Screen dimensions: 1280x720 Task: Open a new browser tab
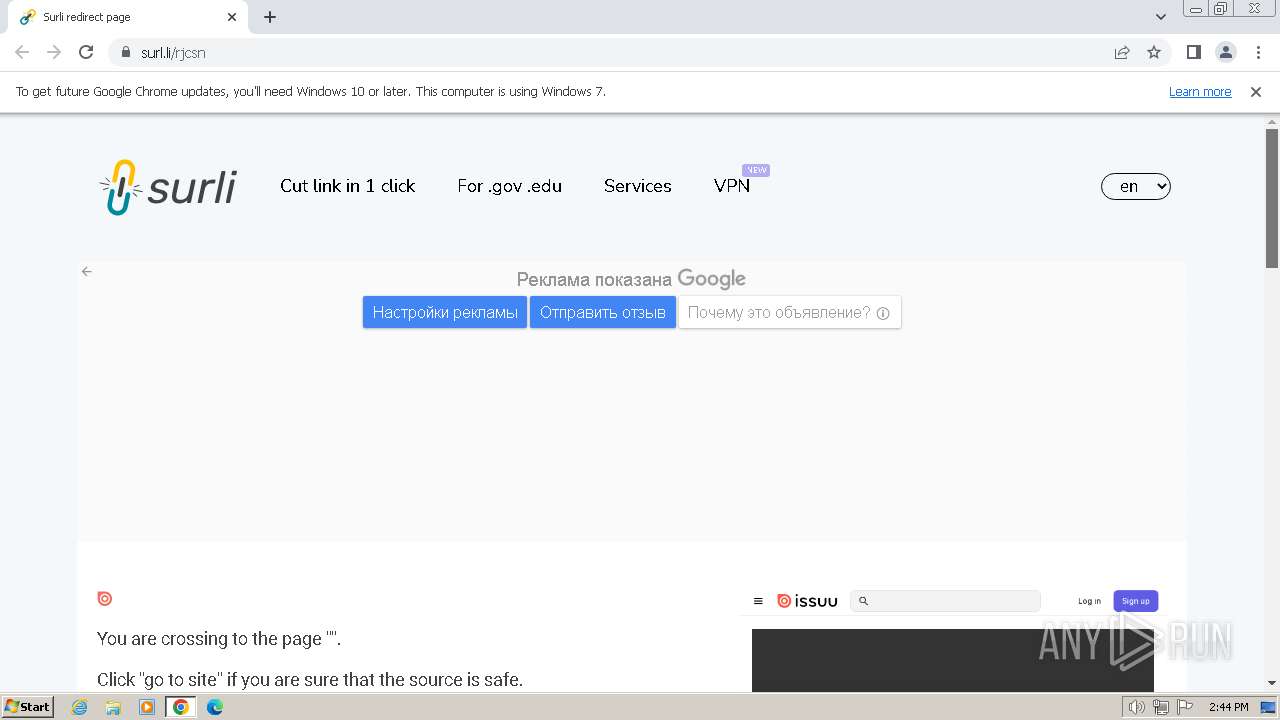(270, 17)
